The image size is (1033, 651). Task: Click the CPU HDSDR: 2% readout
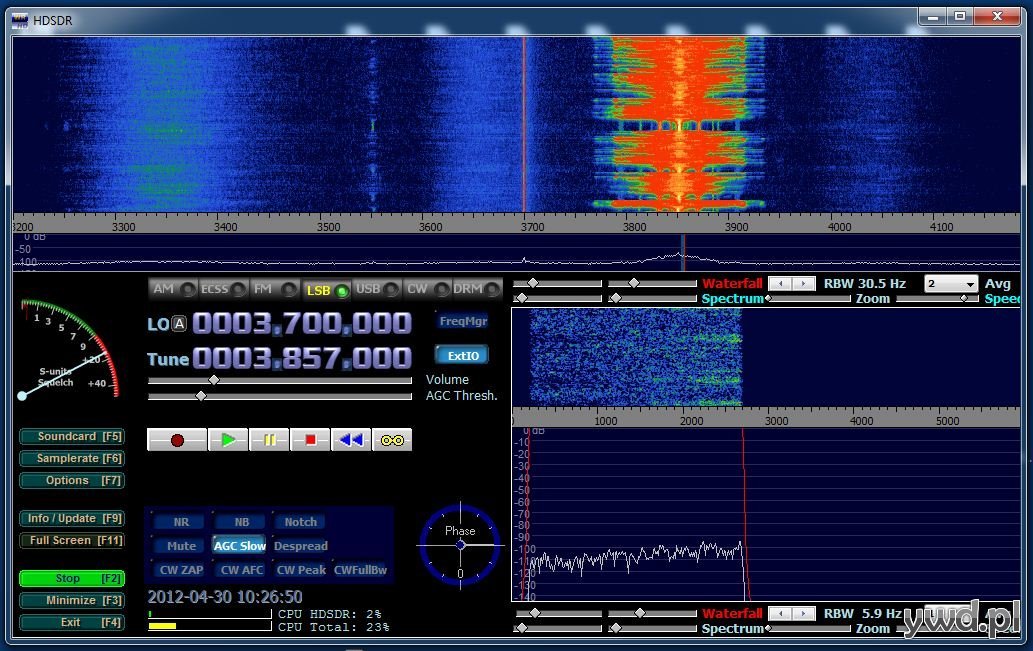point(329,613)
